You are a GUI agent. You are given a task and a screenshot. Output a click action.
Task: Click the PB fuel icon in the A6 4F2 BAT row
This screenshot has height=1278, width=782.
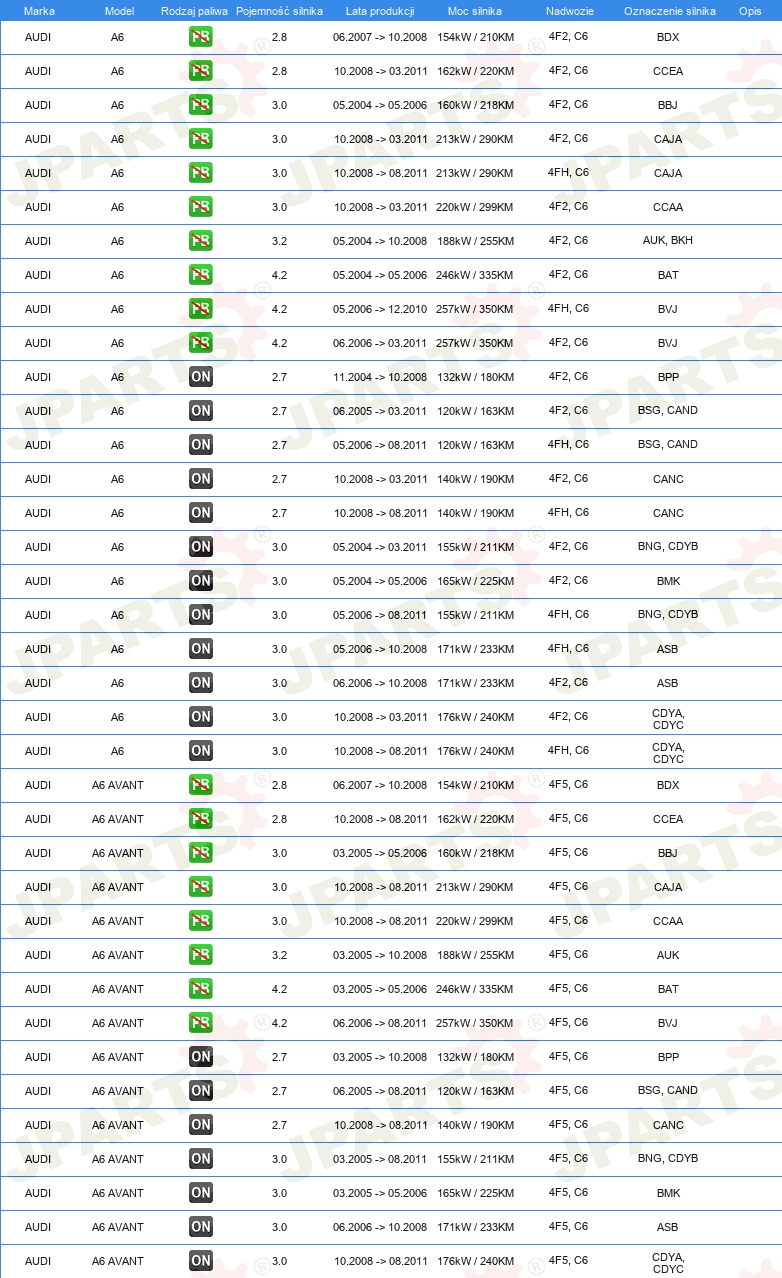[x=201, y=275]
